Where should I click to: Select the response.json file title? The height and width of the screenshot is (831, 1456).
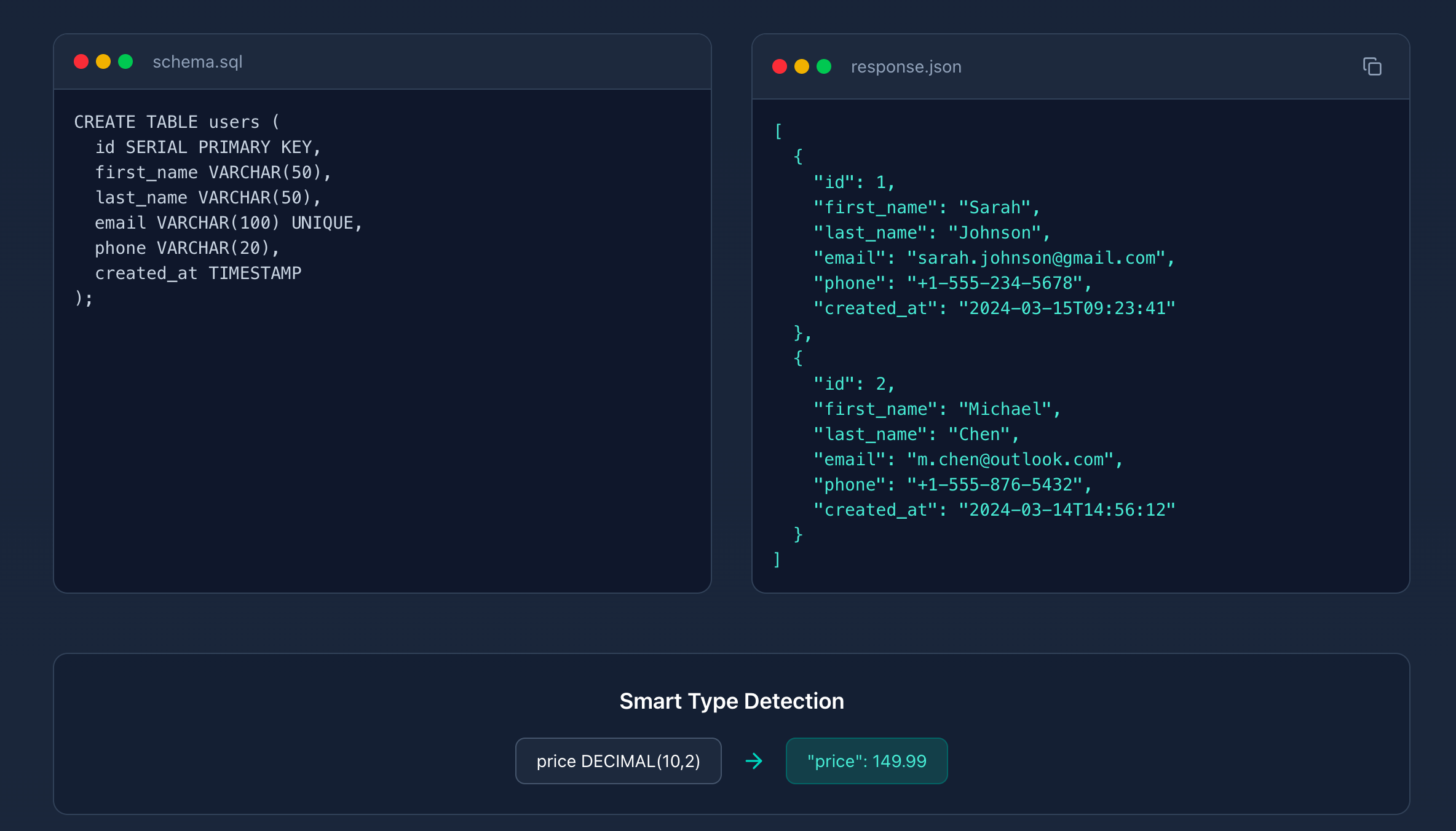pos(906,66)
